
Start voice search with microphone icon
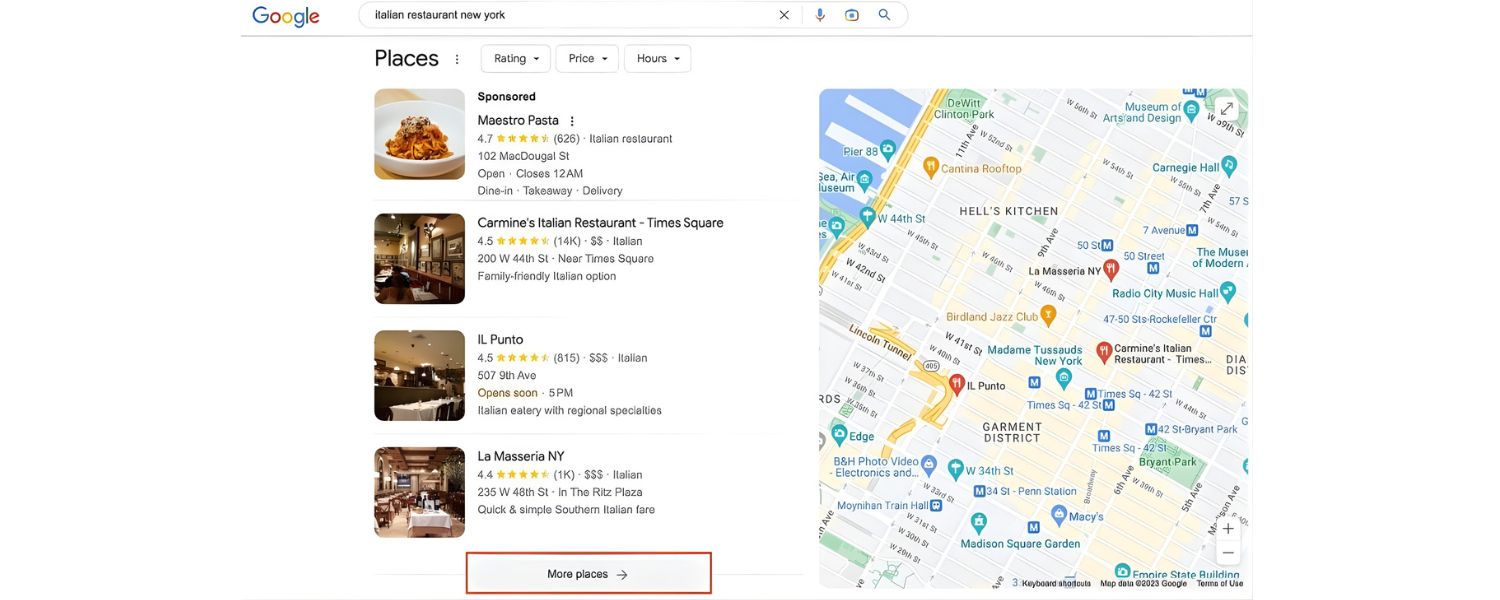click(820, 15)
